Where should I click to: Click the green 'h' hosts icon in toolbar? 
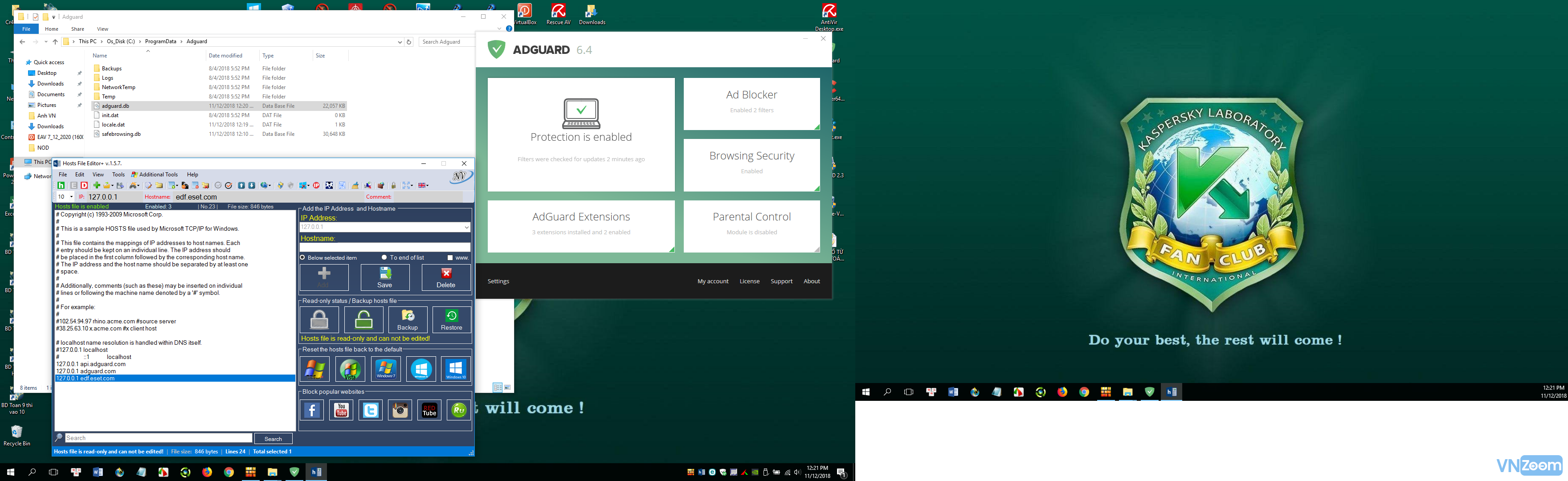(61, 185)
